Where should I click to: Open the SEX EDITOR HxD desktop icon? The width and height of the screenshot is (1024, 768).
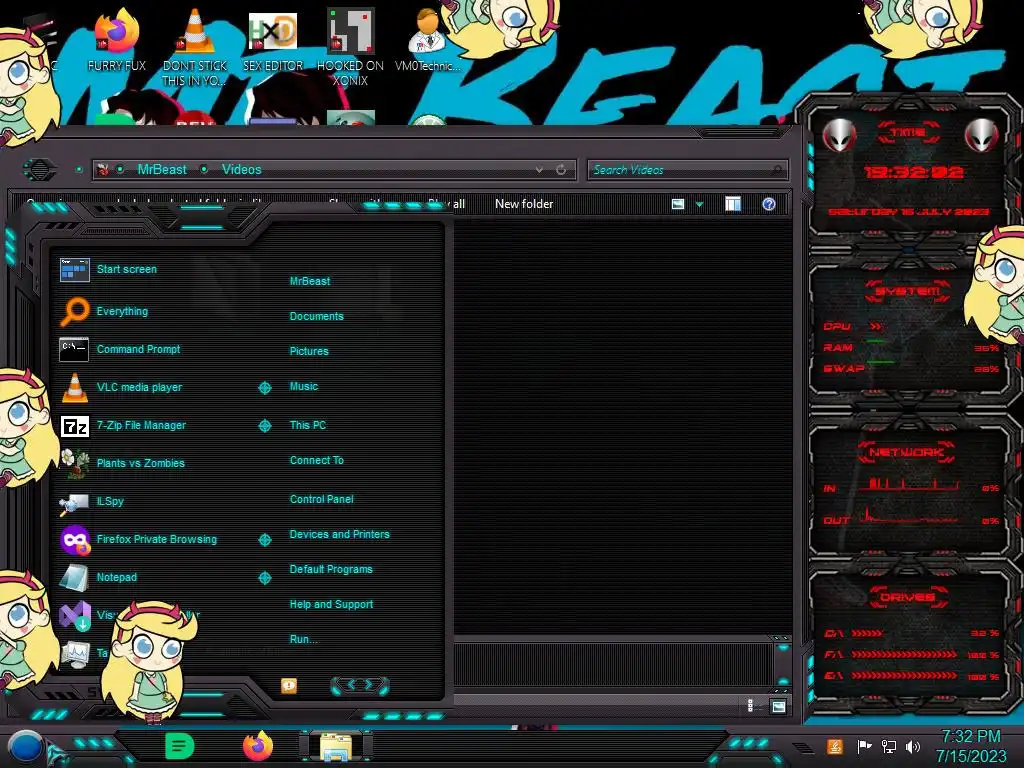pos(272,40)
